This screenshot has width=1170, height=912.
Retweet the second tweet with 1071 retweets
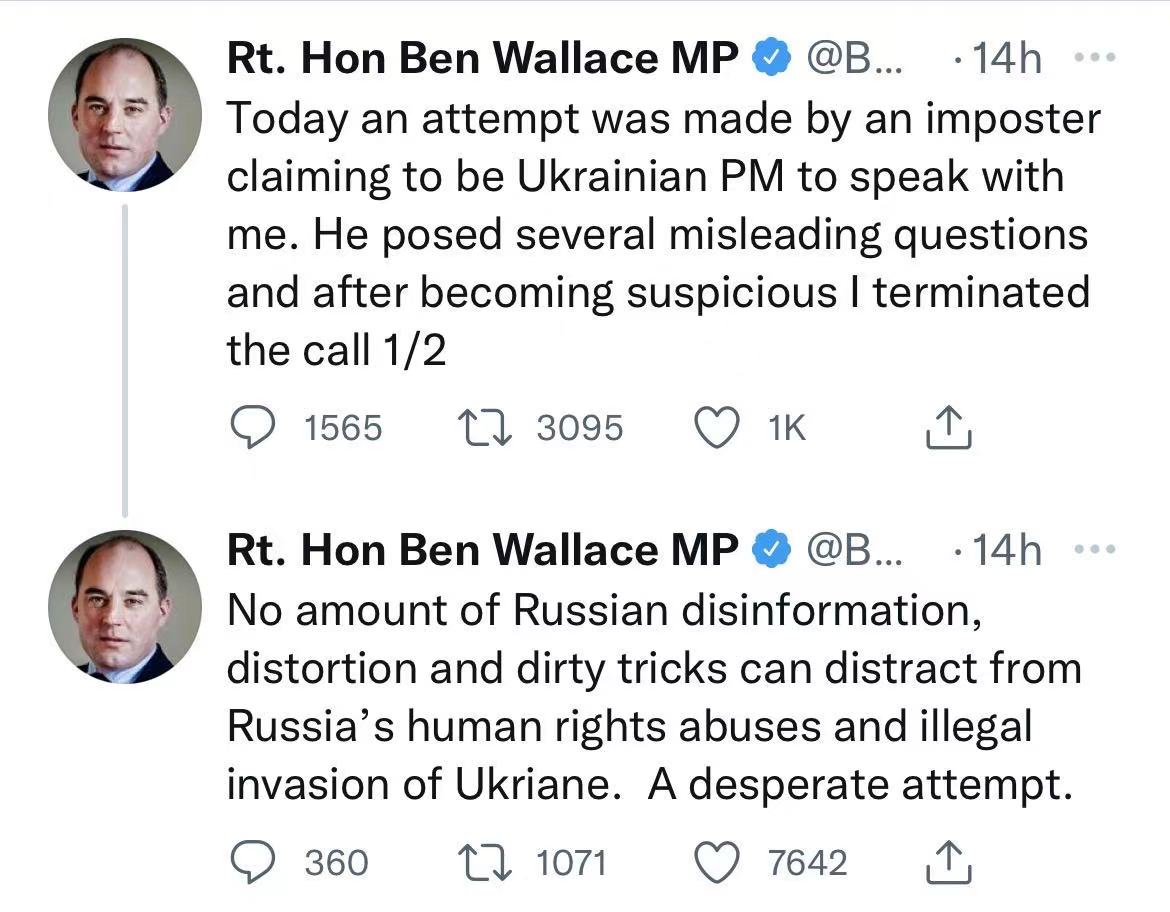point(483,862)
